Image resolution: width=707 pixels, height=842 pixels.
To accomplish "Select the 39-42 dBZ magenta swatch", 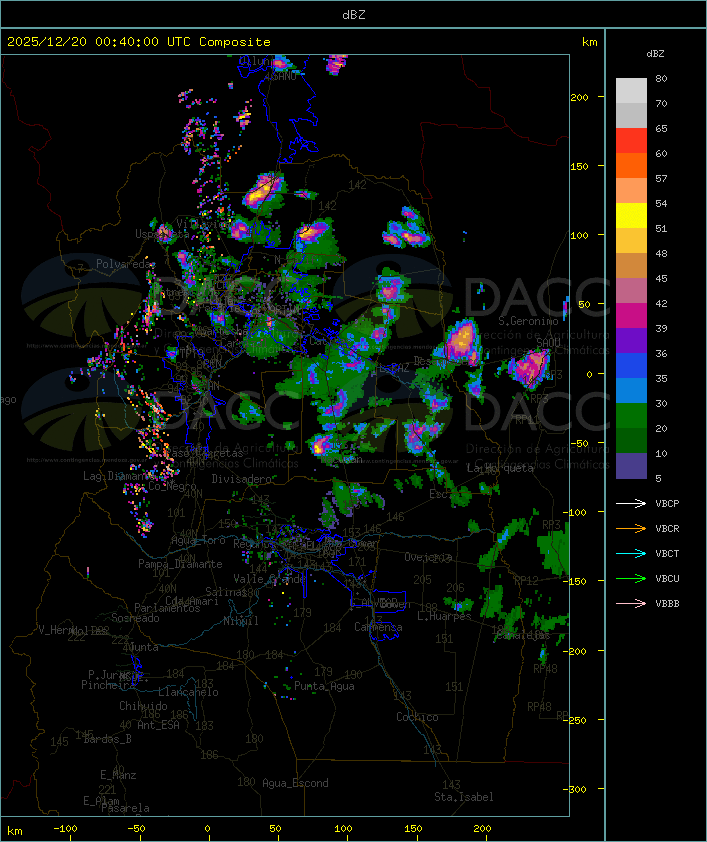I will pyautogui.click(x=631, y=316).
